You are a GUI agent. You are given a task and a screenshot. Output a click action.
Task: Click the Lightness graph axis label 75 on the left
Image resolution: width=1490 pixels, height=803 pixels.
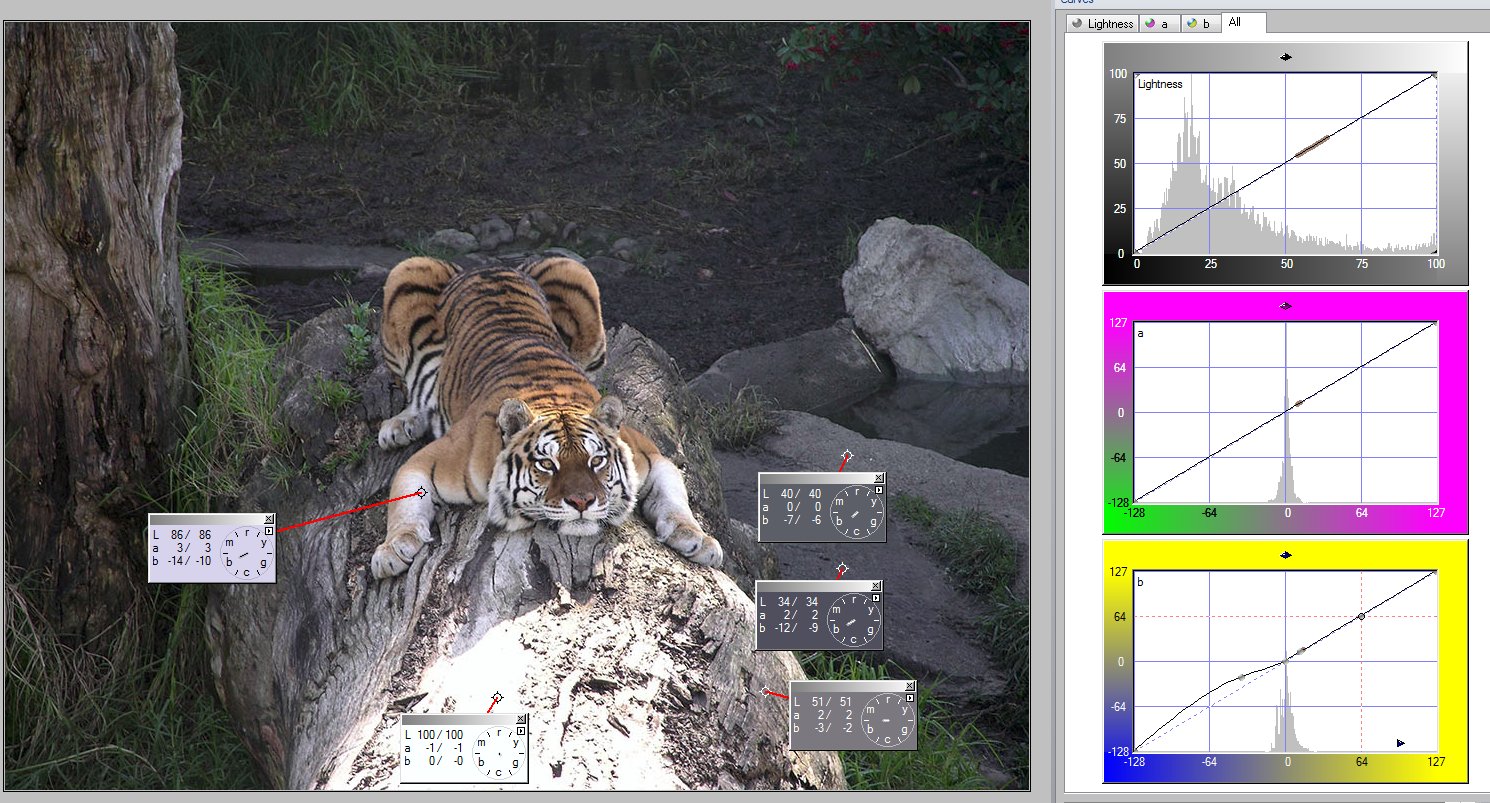(x=1119, y=119)
